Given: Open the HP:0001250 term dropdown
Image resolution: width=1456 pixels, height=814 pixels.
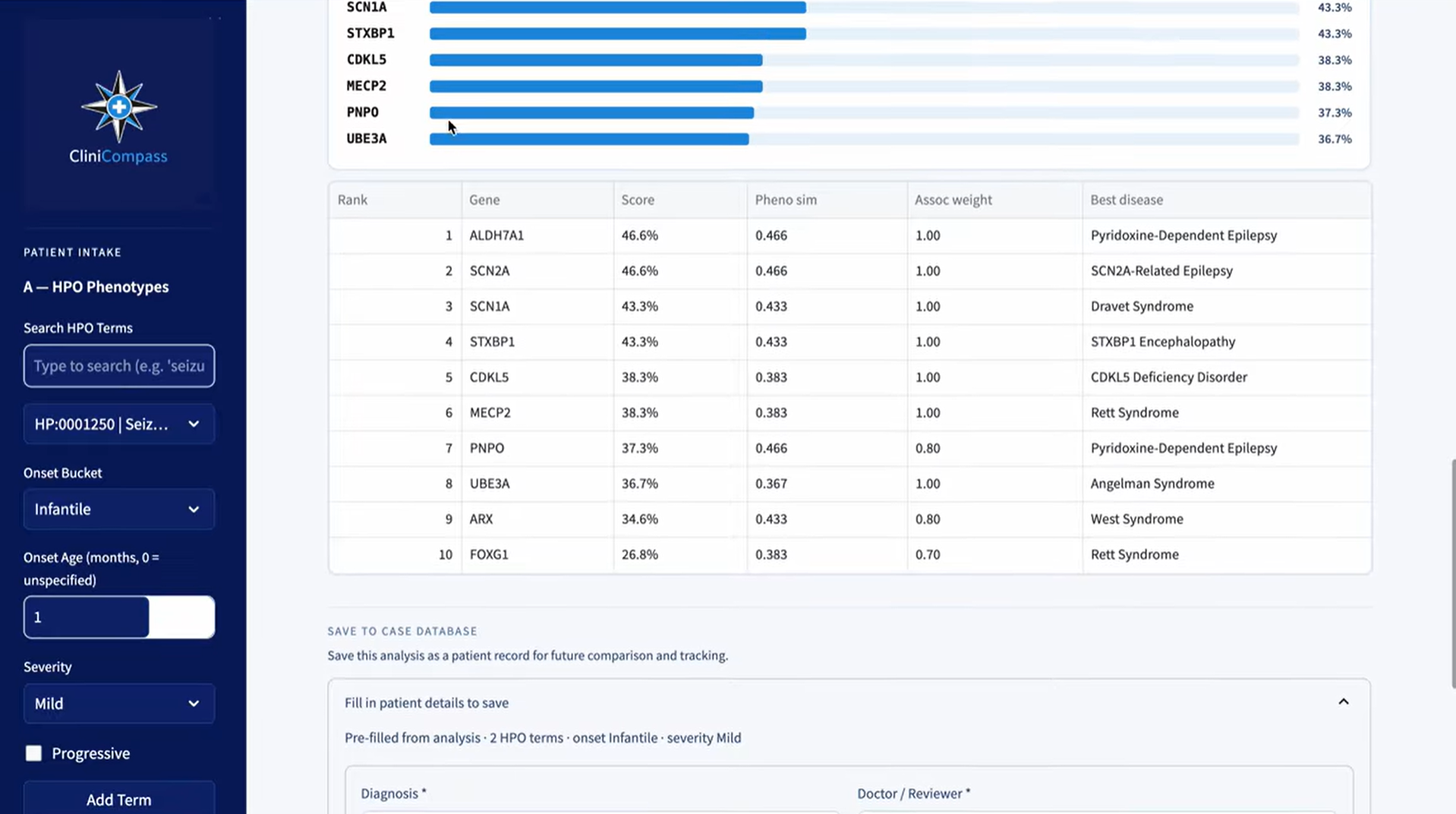Looking at the screenshot, I should [x=119, y=424].
